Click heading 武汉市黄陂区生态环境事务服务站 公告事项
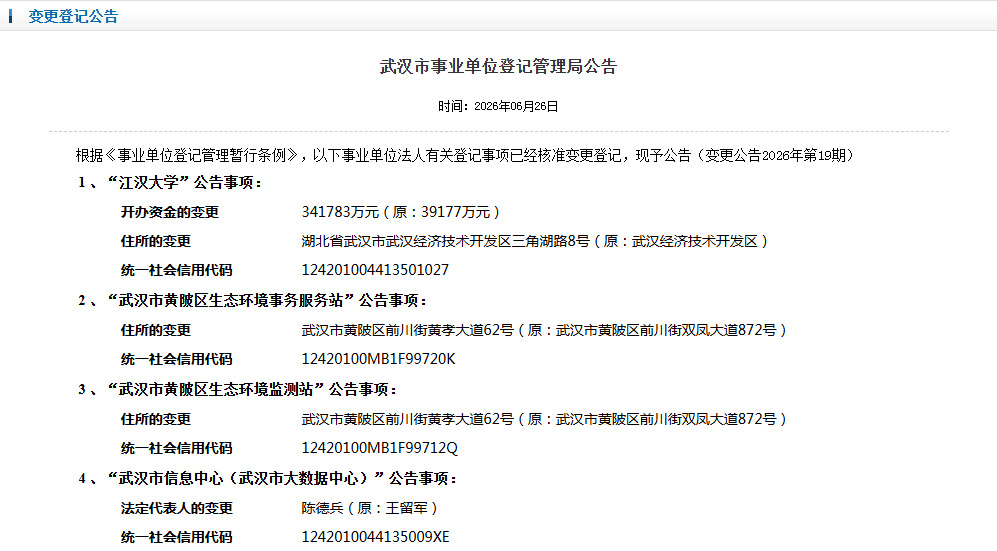Screen dimensions: 997x551 pyautogui.click(x=252, y=301)
